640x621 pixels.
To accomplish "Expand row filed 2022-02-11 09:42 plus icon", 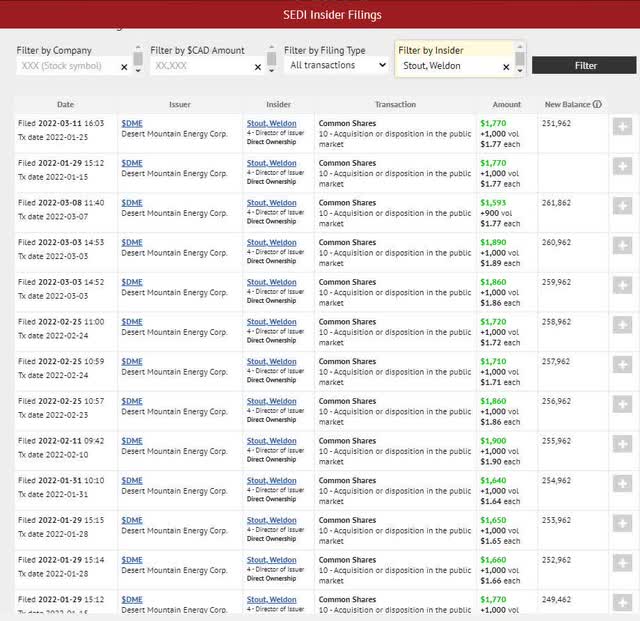I will (x=622, y=444).
